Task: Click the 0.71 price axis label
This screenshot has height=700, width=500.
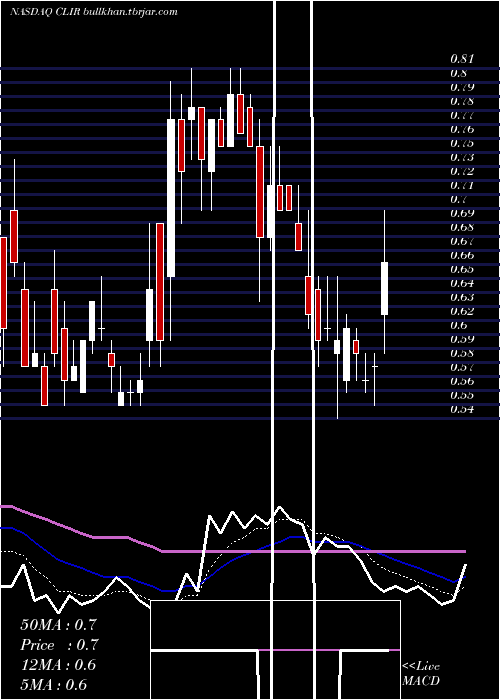Action: coord(462,185)
